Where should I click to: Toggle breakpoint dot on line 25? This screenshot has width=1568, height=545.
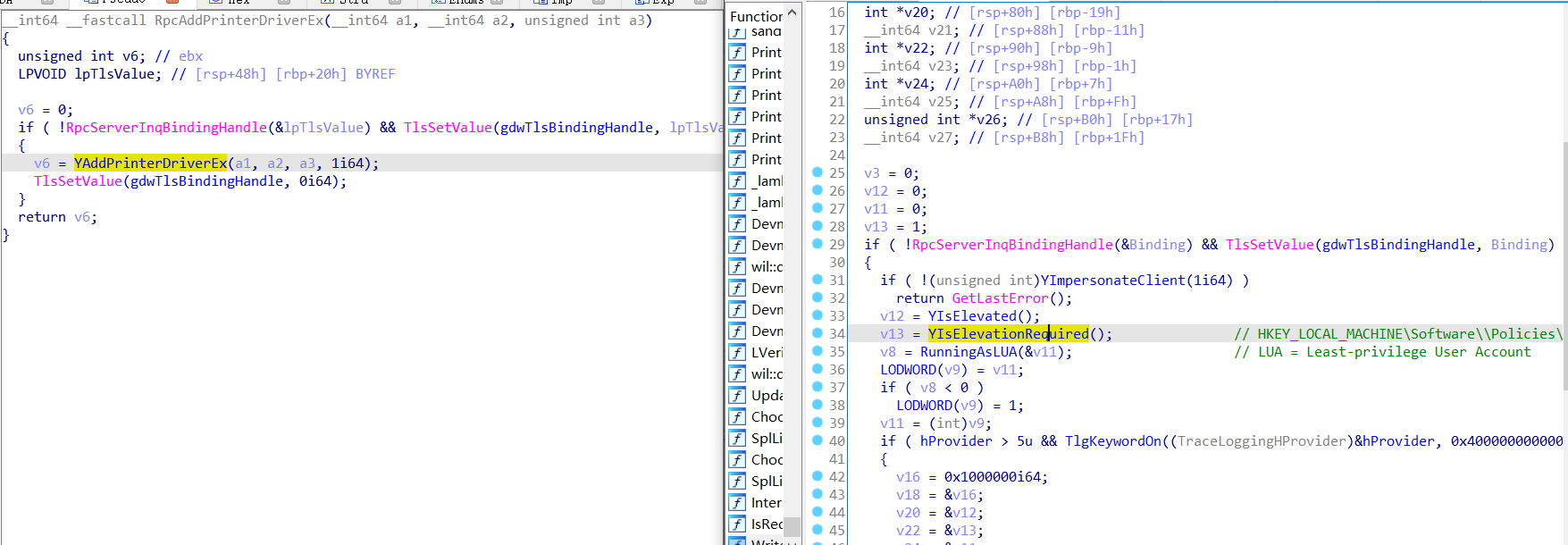click(x=817, y=172)
